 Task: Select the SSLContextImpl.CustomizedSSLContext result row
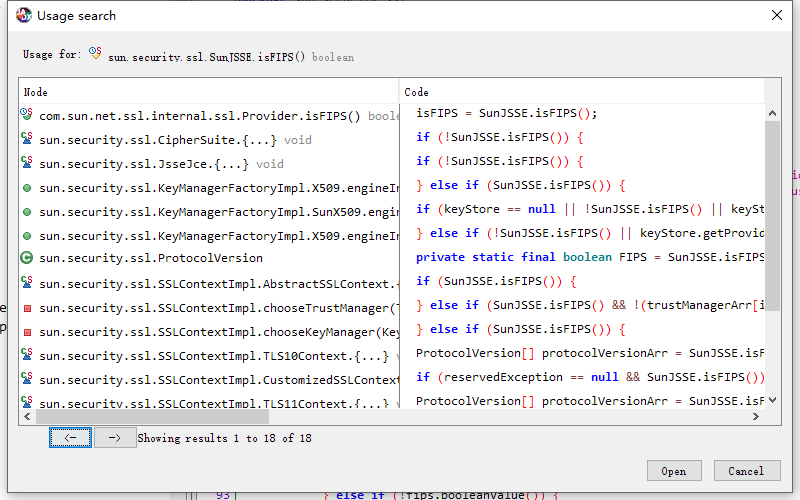(210, 380)
